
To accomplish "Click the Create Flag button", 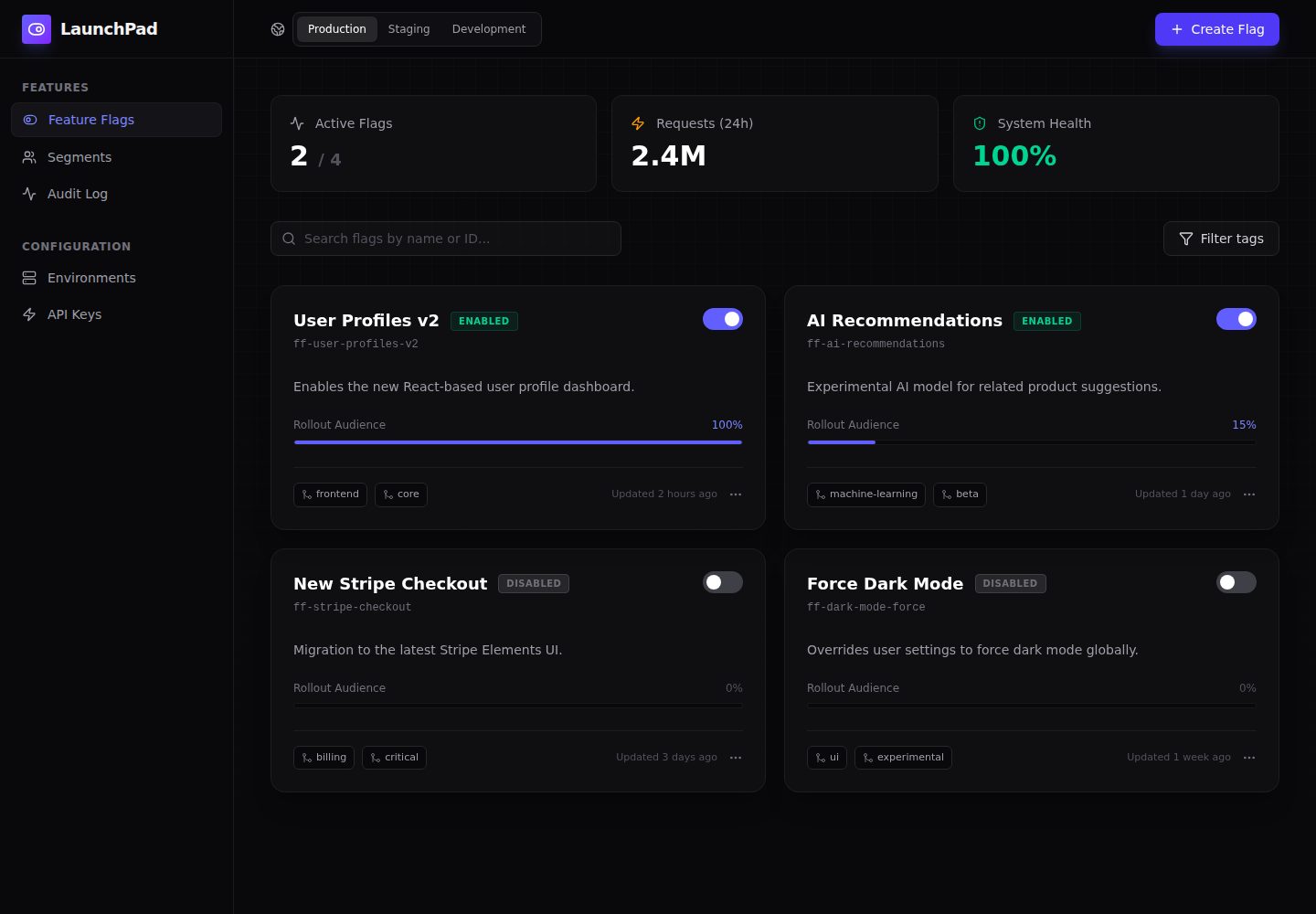I will [x=1217, y=29].
